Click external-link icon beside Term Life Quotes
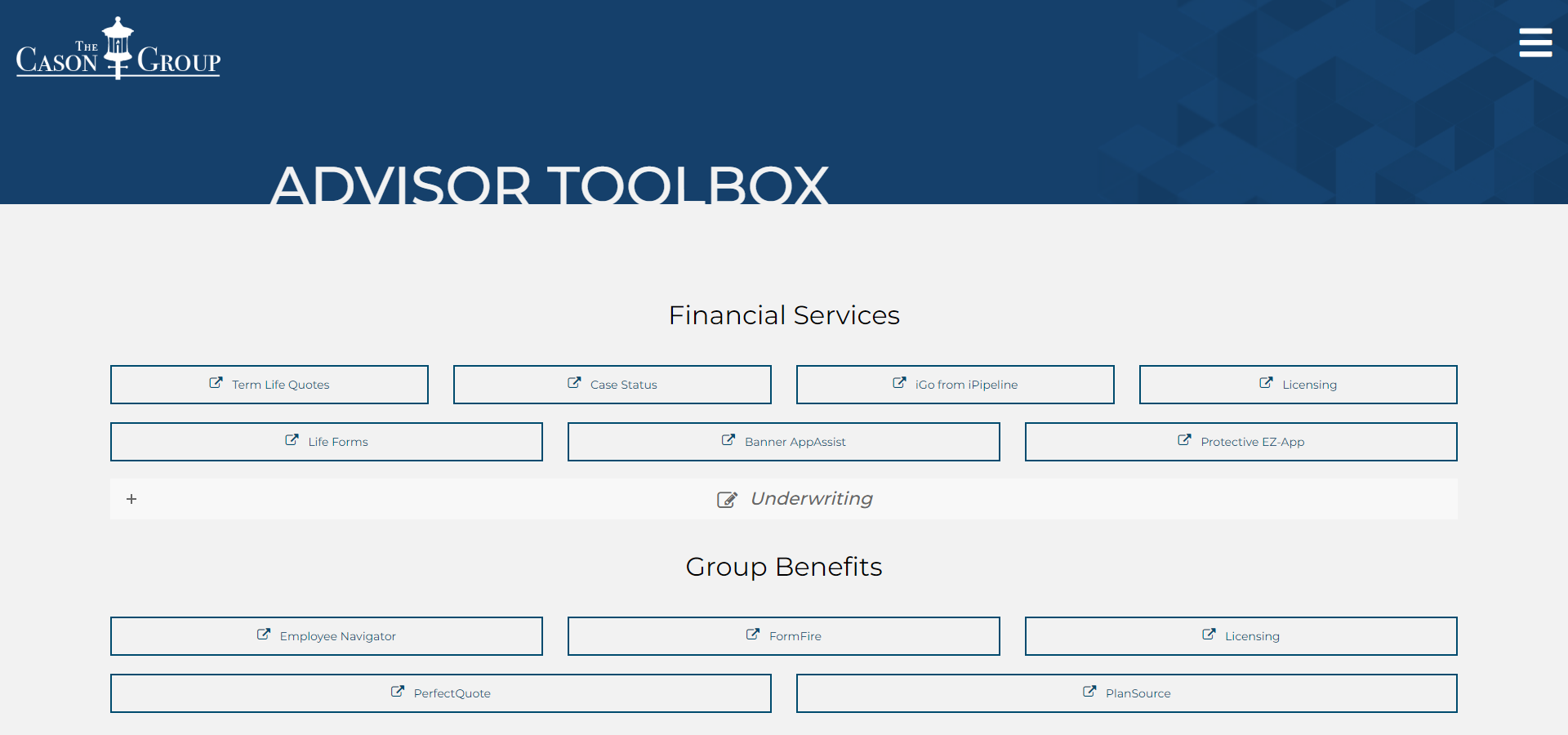The image size is (1568, 735). tap(216, 383)
